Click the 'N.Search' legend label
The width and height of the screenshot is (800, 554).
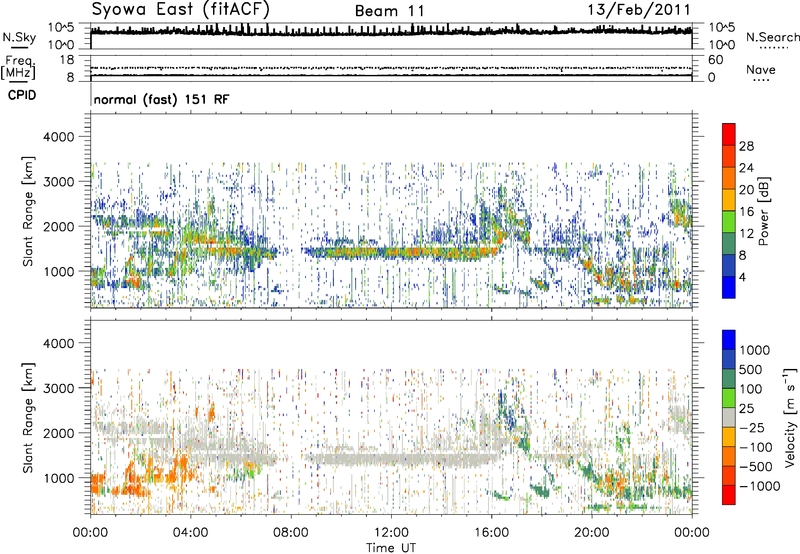pos(772,37)
